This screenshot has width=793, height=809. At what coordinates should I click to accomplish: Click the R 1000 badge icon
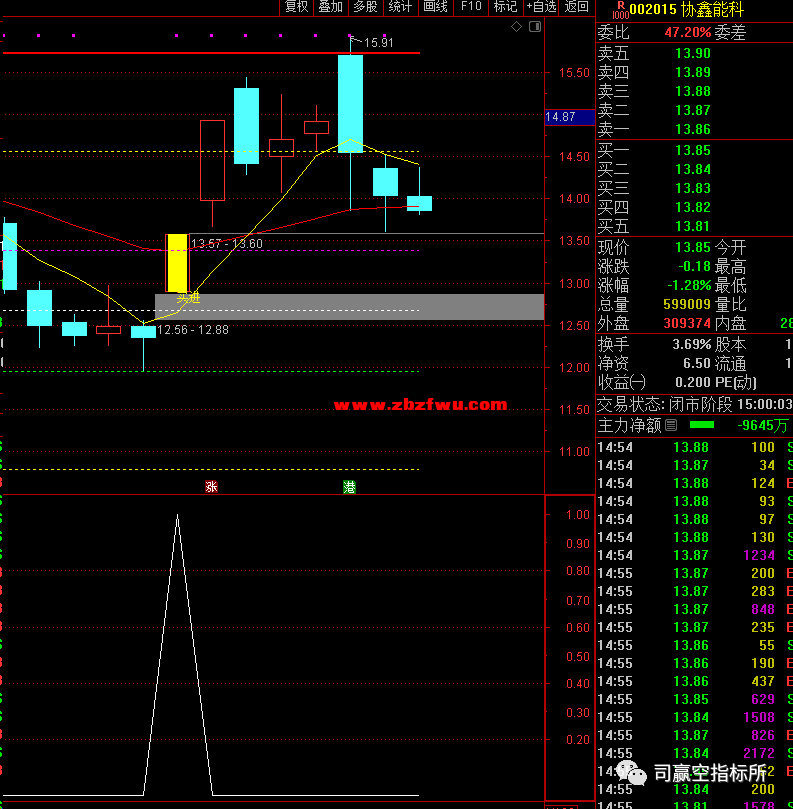(621, 9)
